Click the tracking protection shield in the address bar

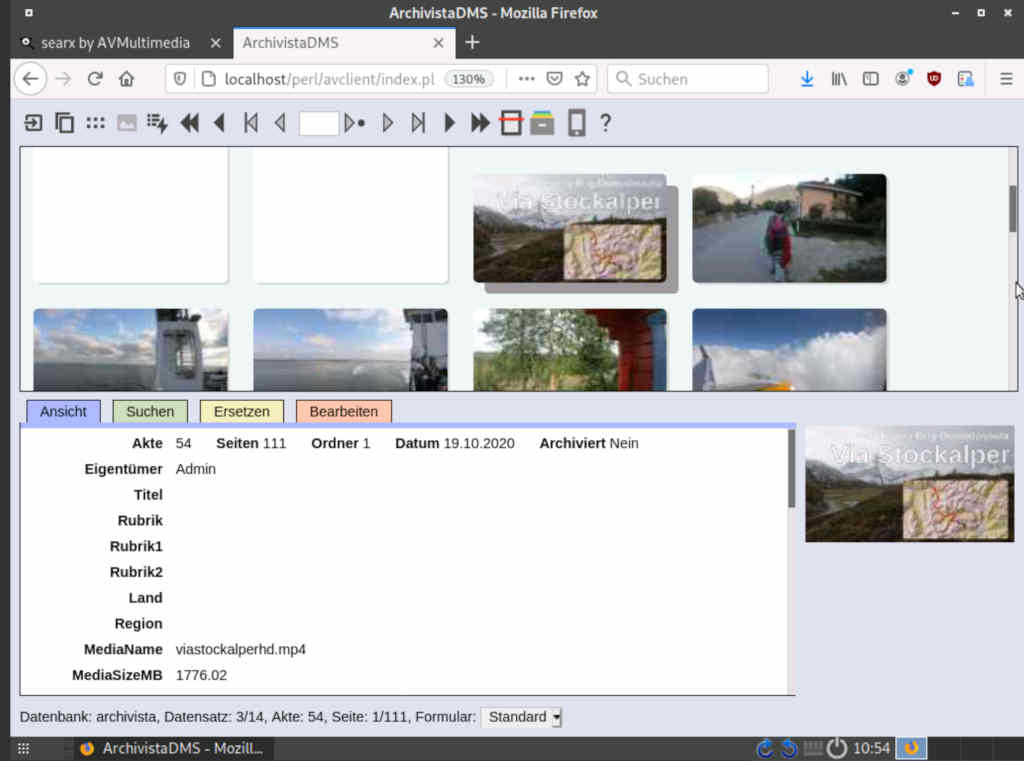pyautogui.click(x=180, y=79)
